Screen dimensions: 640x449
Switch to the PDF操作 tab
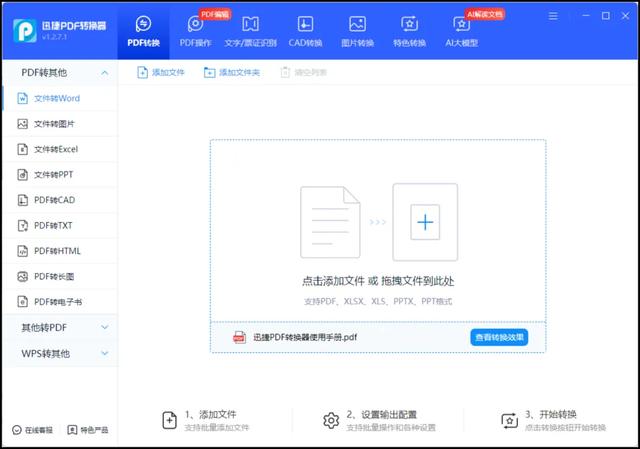[x=196, y=32]
